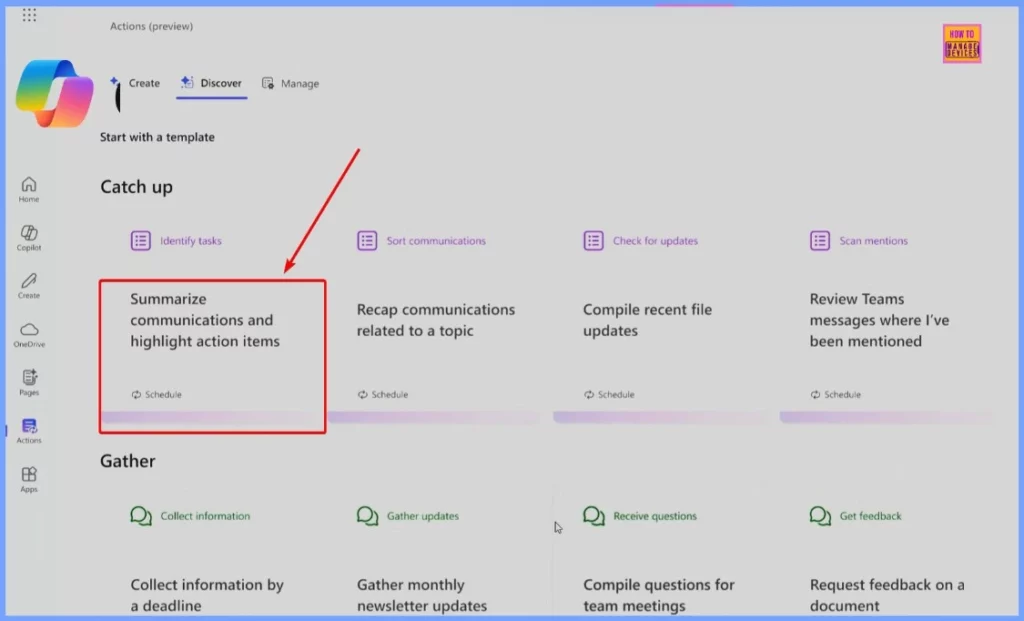Click the Check for updates list icon
This screenshot has height=621, width=1024.
[593, 240]
